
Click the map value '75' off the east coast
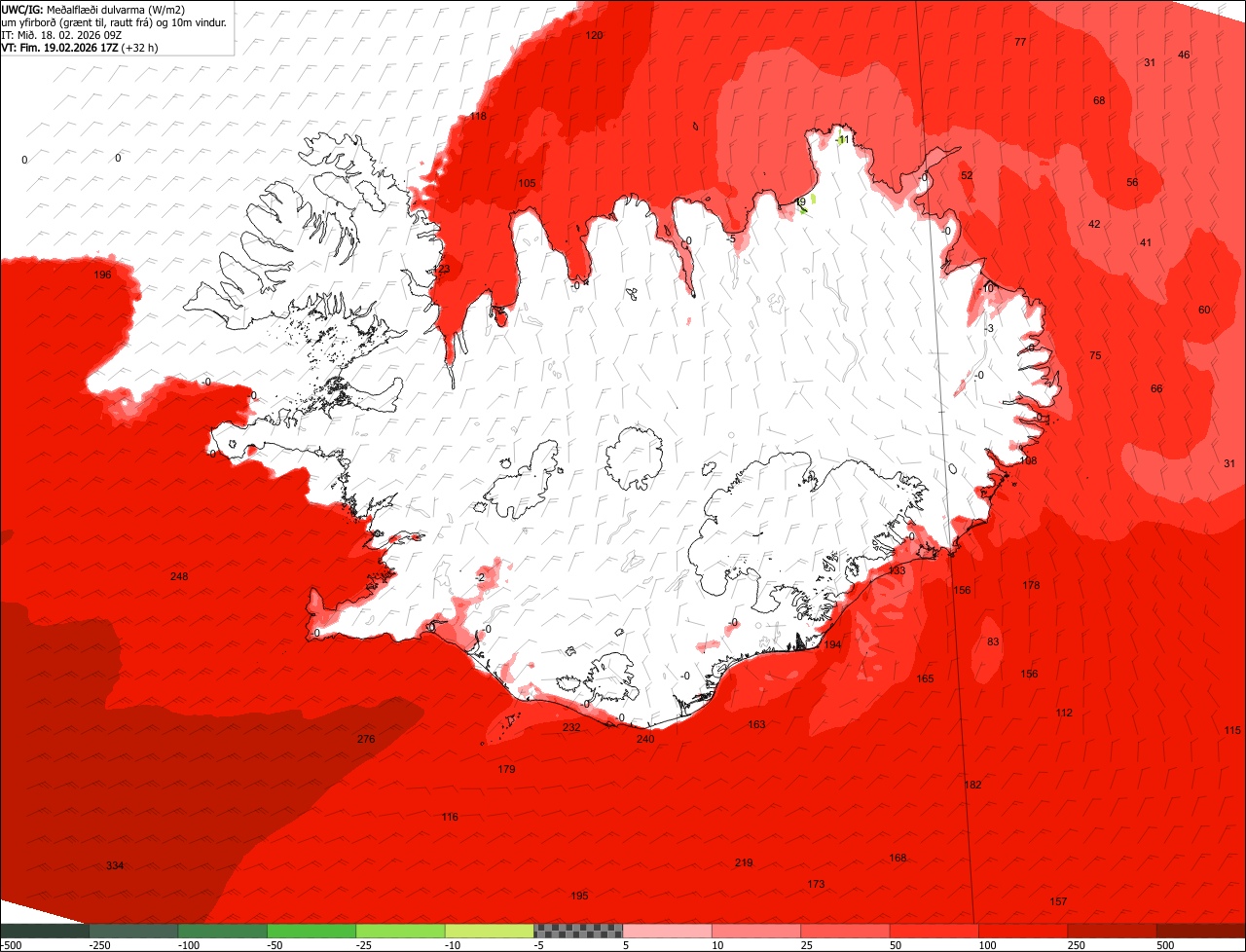point(1095,356)
